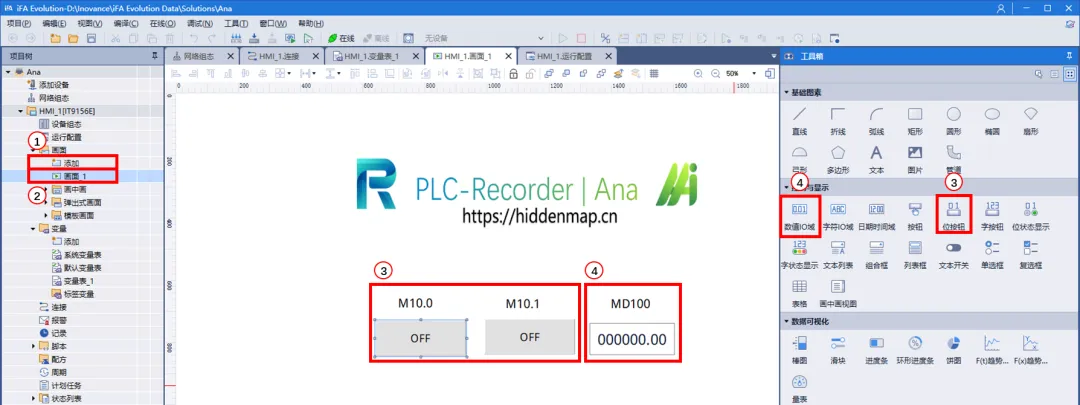The width and height of the screenshot is (1080, 405).
Task: Select the 椭圆 ellipse tool
Action: pyautogui.click(x=992, y=120)
